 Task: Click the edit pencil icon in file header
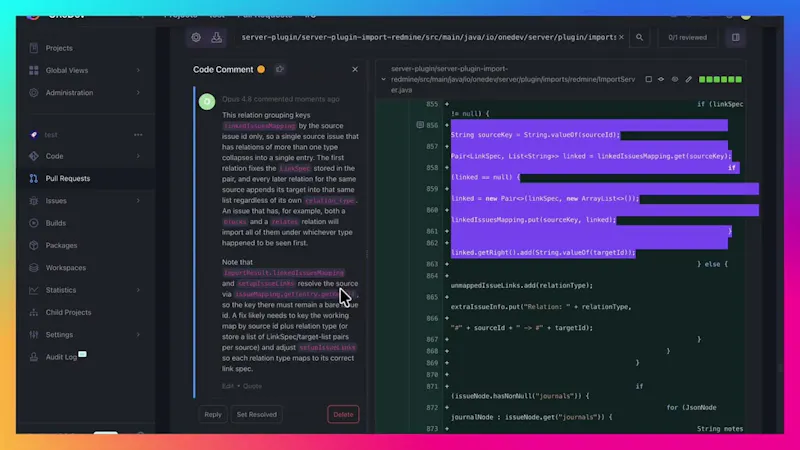[x=689, y=80]
